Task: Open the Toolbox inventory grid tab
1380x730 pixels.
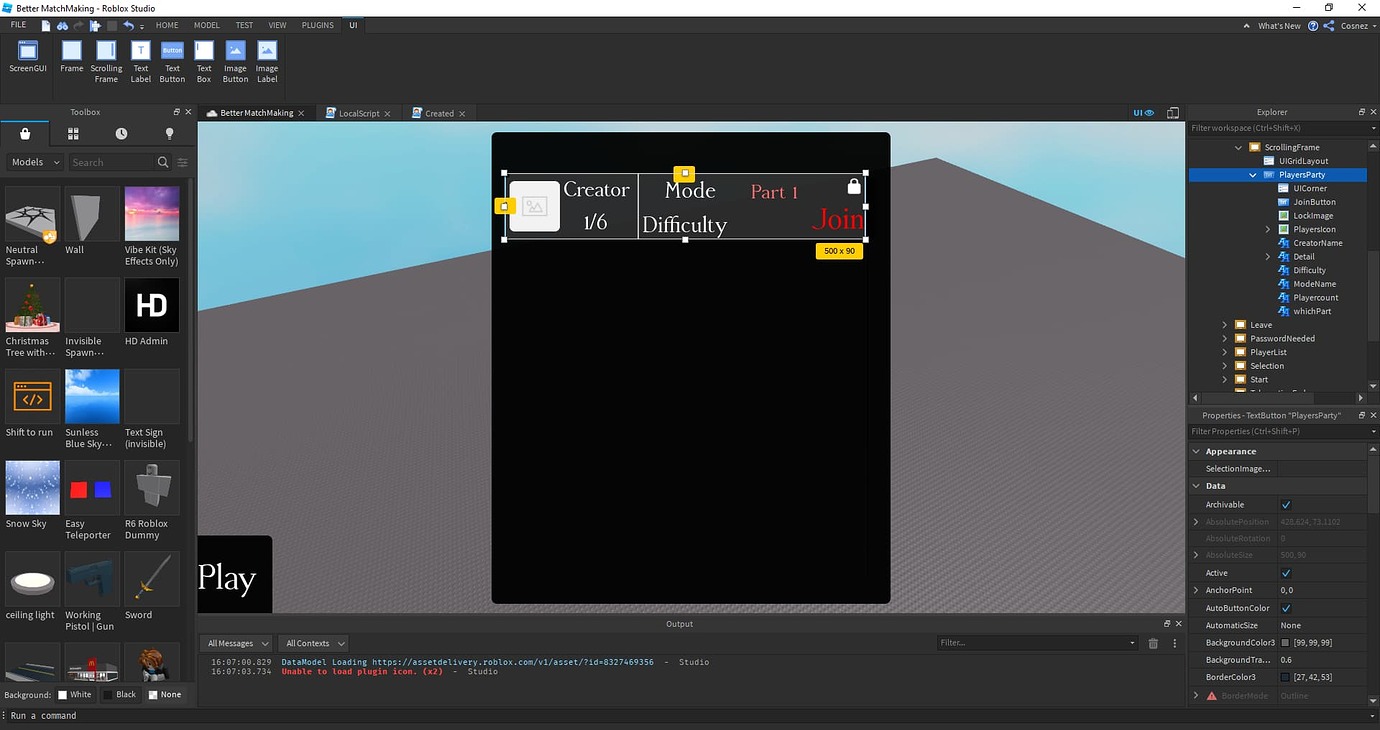Action: (x=73, y=134)
